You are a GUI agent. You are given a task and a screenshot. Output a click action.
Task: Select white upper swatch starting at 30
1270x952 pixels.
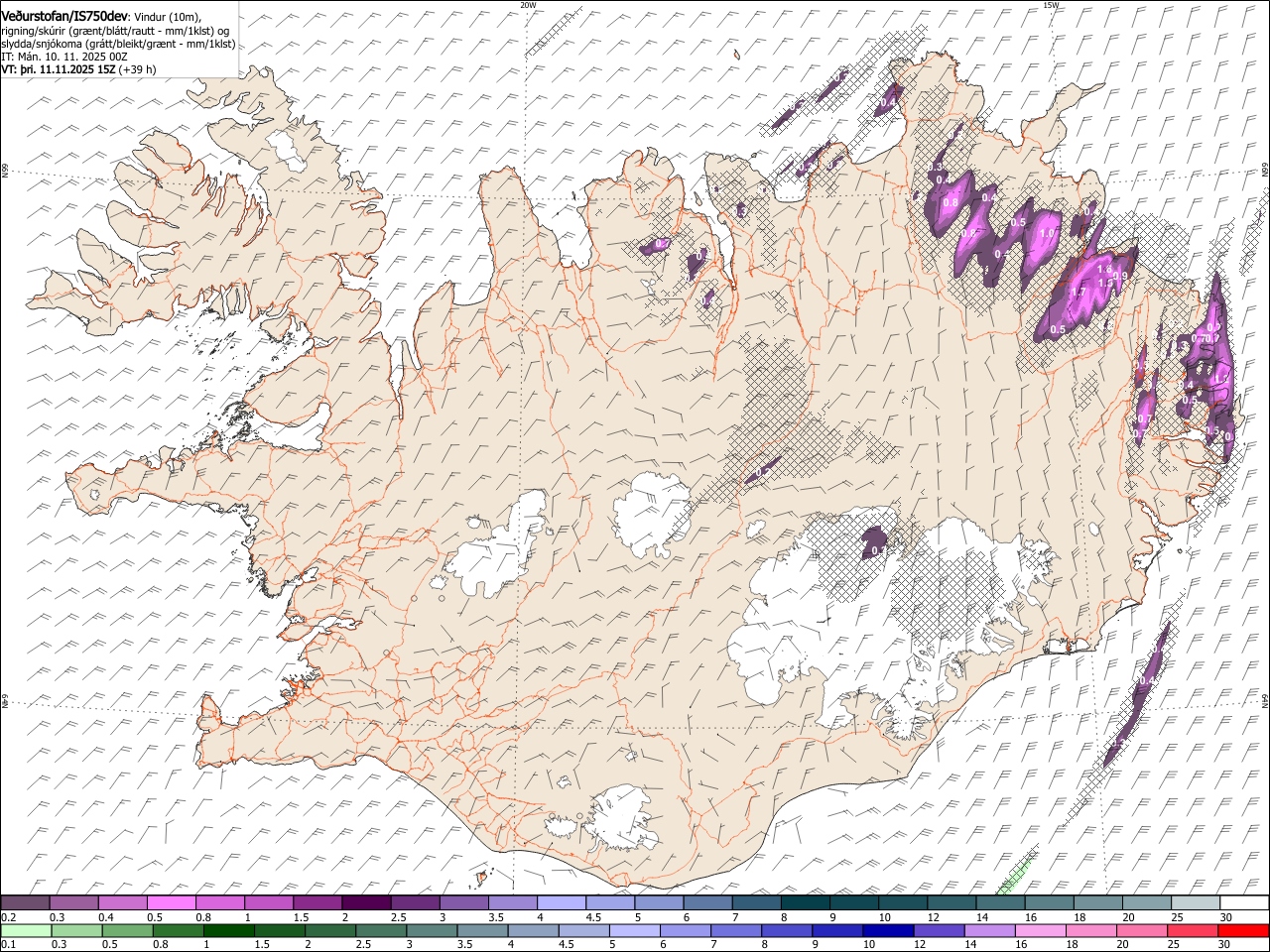point(1243,902)
